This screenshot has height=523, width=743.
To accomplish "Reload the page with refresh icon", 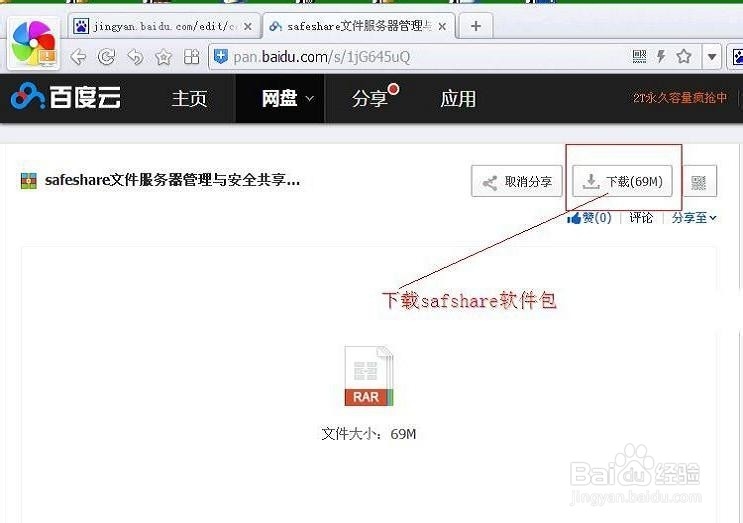I will [x=106, y=57].
